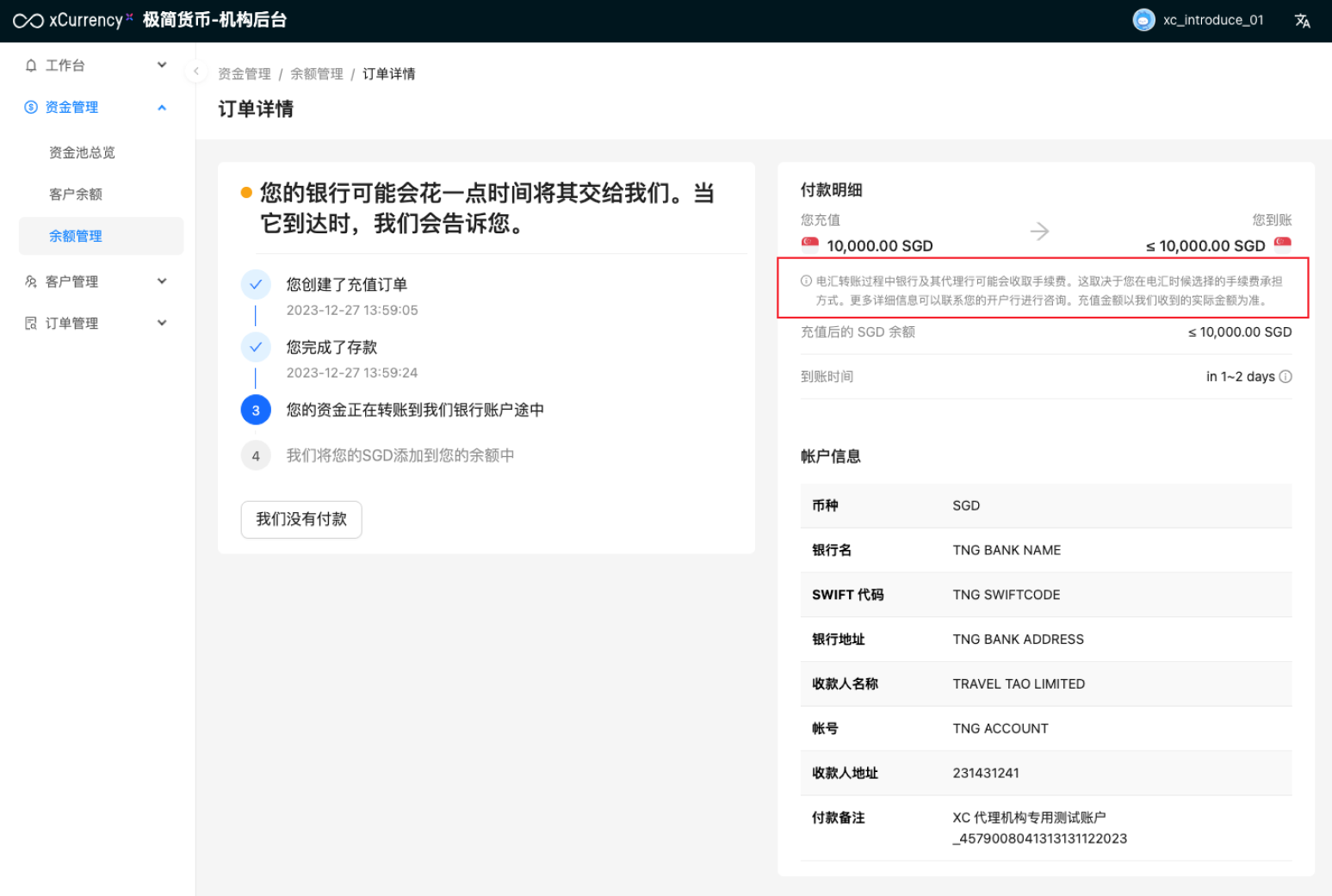Click the in 1~2 days arrival time
Image resolution: width=1332 pixels, height=896 pixels.
pyautogui.click(x=1240, y=377)
